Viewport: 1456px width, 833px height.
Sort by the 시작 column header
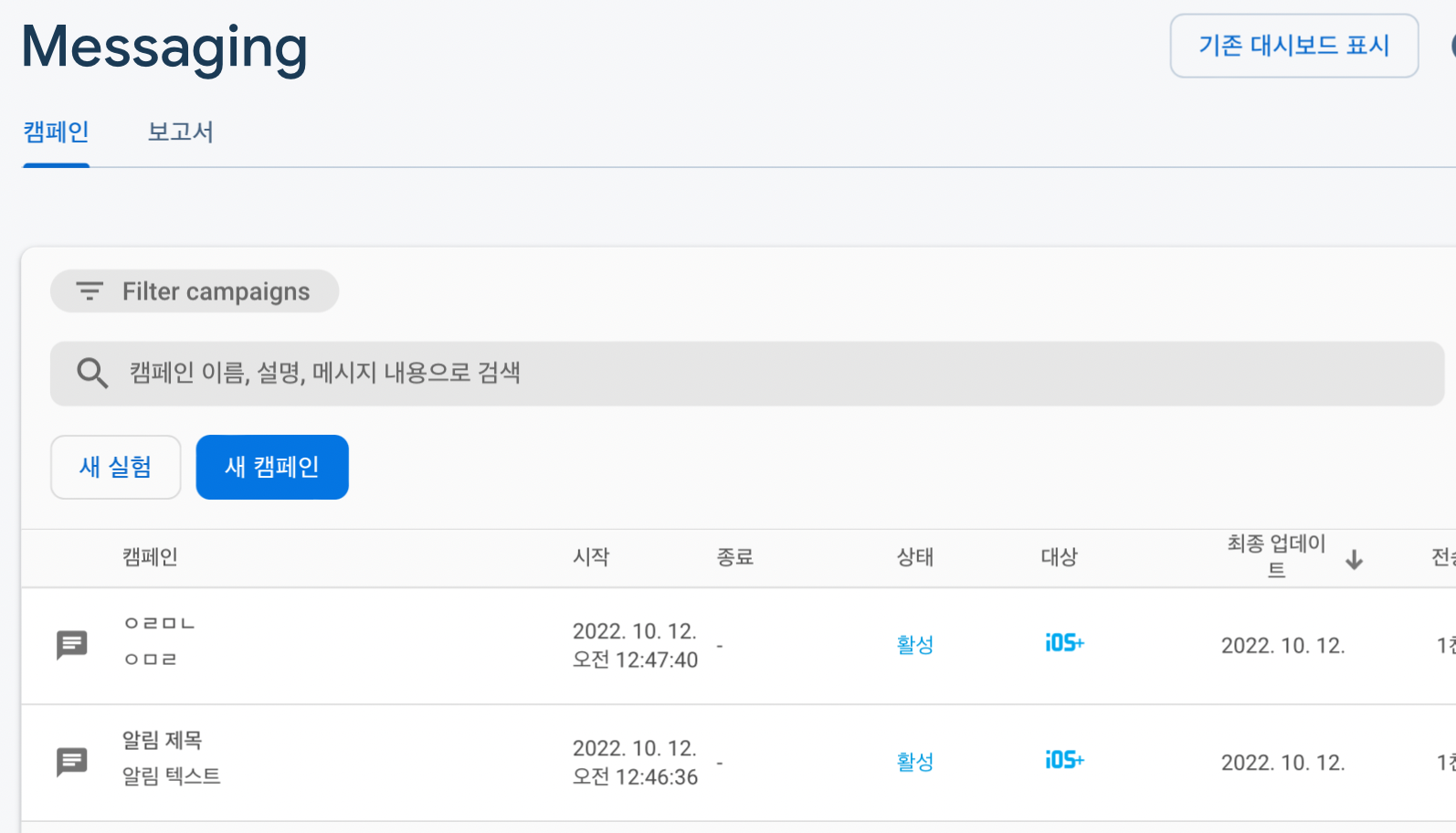point(591,557)
